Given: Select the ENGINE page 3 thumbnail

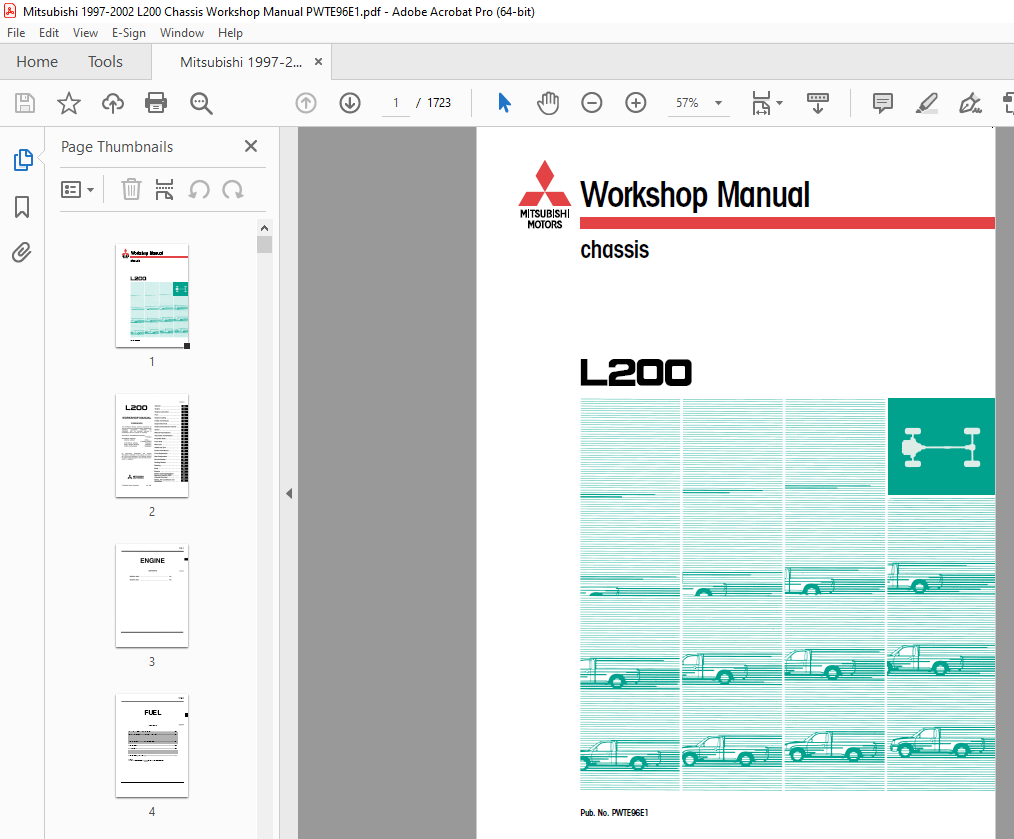Looking at the screenshot, I should [x=152, y=596].
